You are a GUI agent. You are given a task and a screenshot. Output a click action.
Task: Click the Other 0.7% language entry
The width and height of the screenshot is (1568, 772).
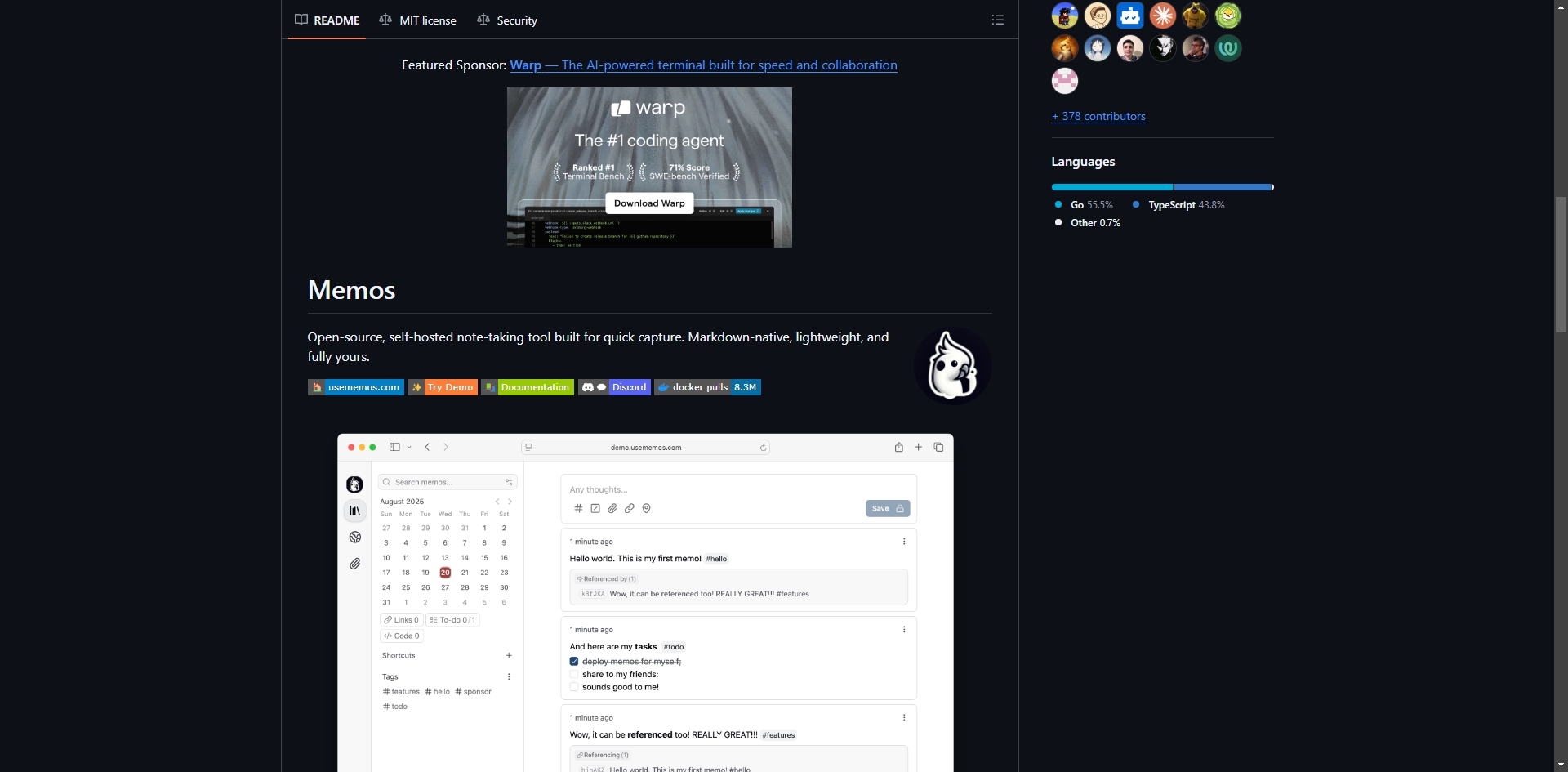[1088, 223]
